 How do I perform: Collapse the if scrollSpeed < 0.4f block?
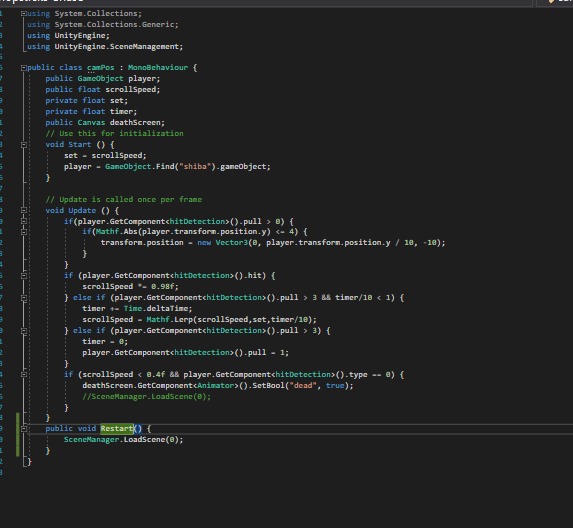coord(24,375)
